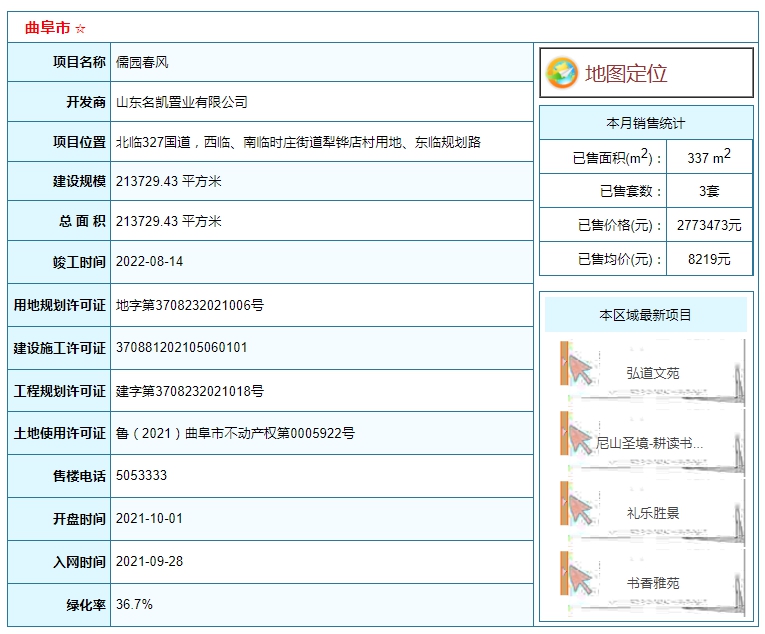This screenshot has height=634, width=765.
Task: Click the 竣工时间 label cell
Action: click(x=59, y=262)
